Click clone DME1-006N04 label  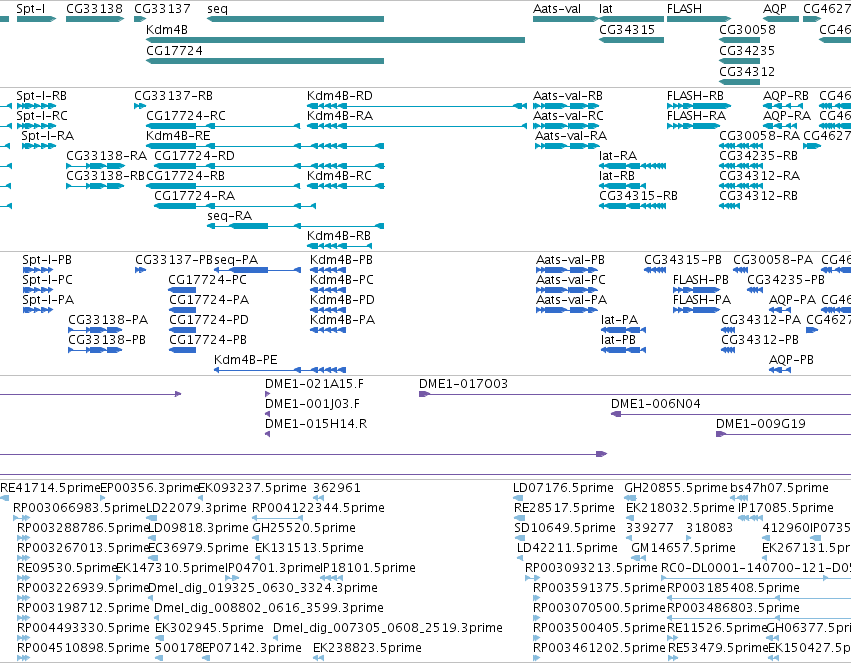coord(656,404)
